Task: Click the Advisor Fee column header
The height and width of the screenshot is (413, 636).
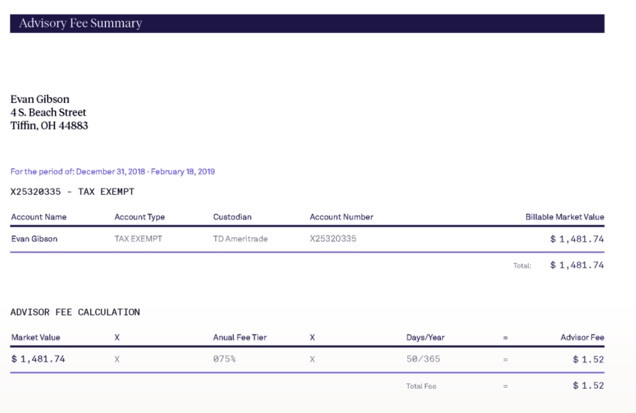Action: 582,338
